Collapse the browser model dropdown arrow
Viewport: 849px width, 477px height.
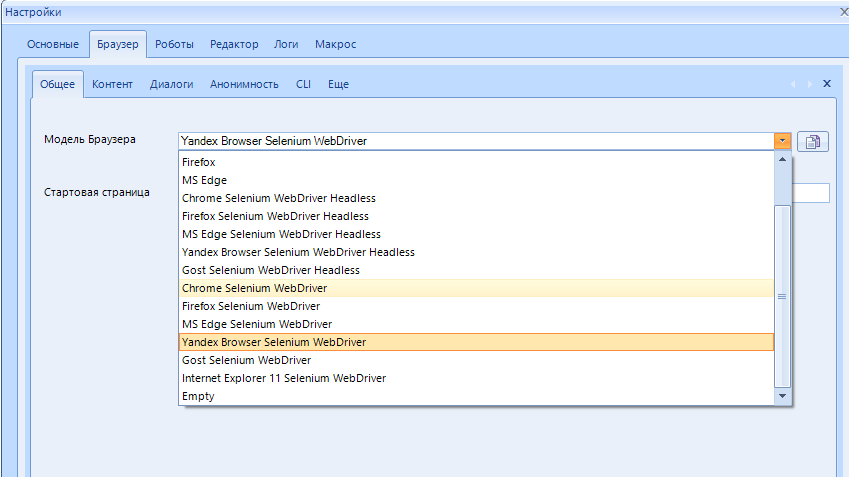(x=782, y=142)
